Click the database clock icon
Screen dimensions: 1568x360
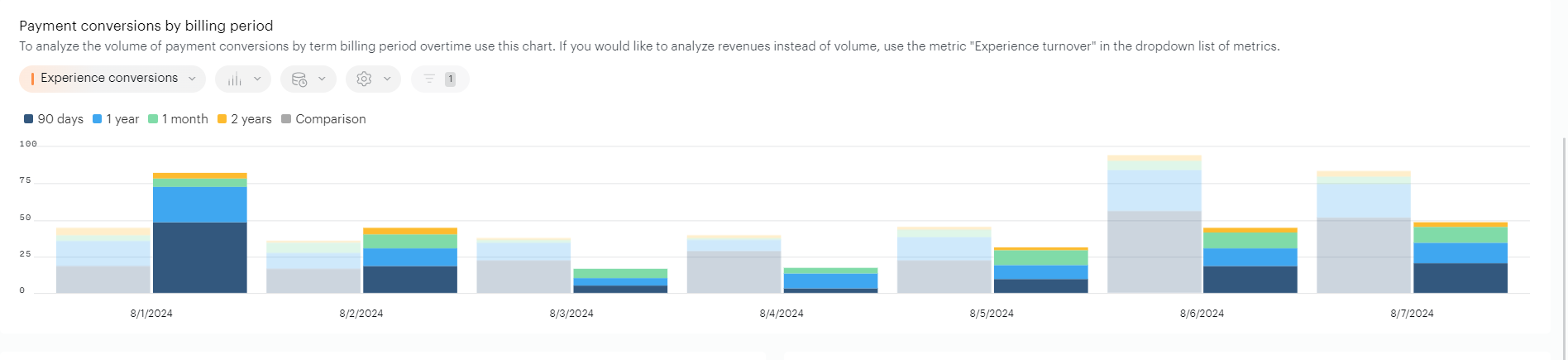299,79
